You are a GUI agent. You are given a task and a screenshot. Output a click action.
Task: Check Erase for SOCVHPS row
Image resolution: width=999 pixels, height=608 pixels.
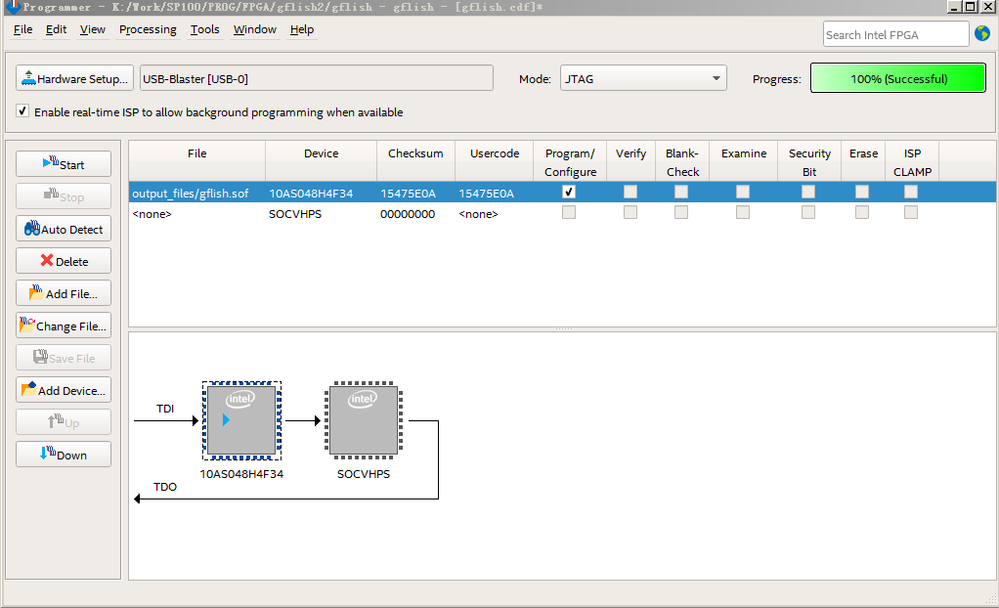862,212
